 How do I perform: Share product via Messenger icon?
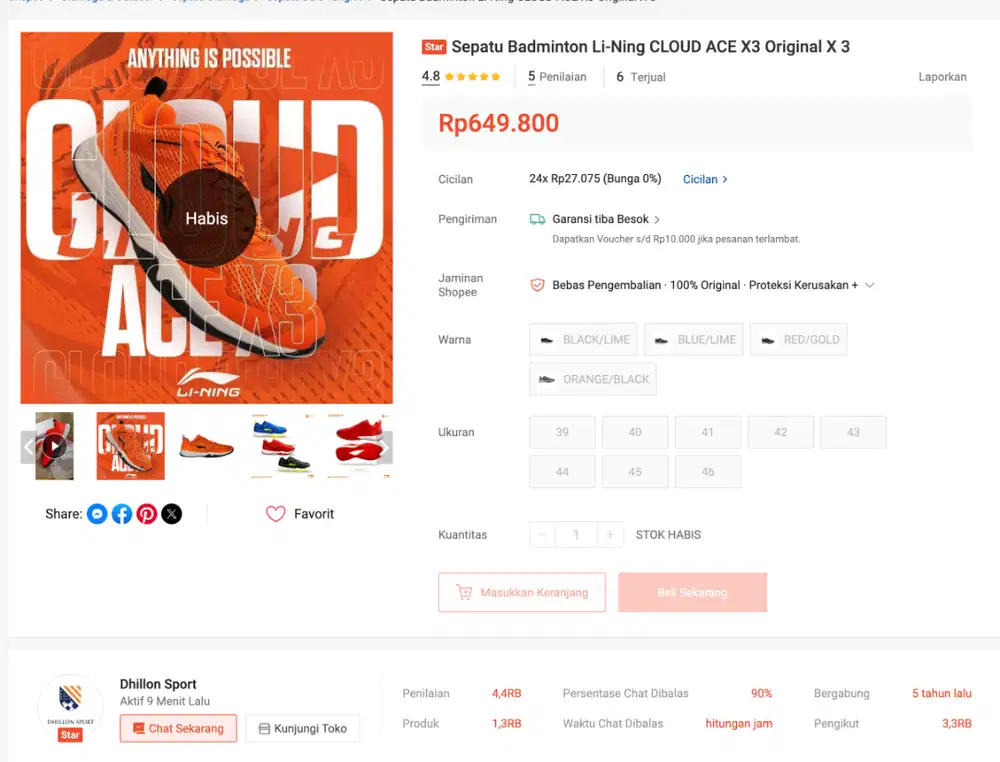tap(97, 514)
